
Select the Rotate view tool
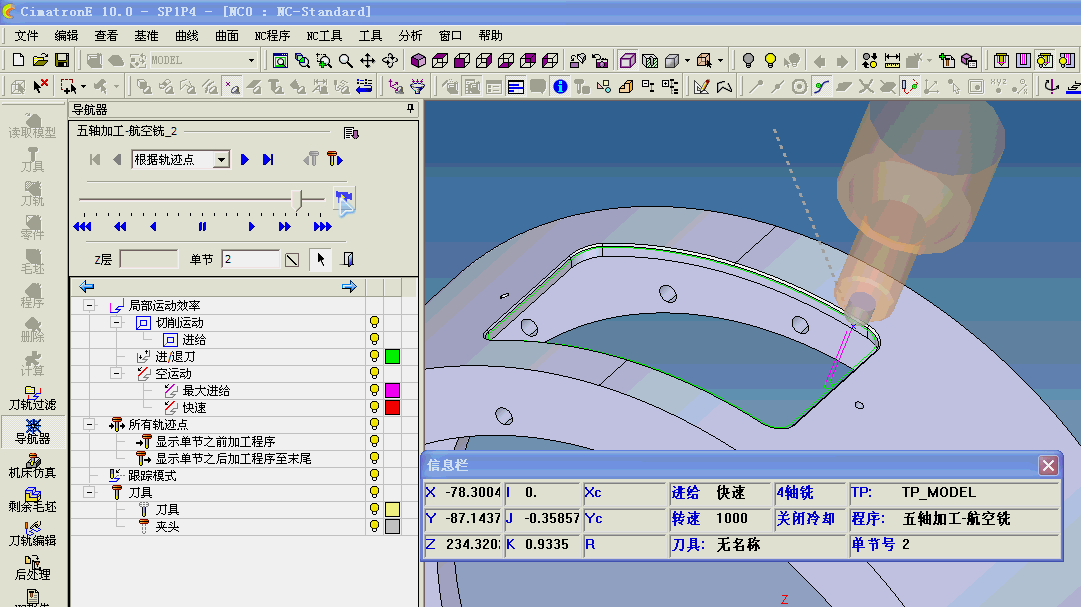pos(390,61)
